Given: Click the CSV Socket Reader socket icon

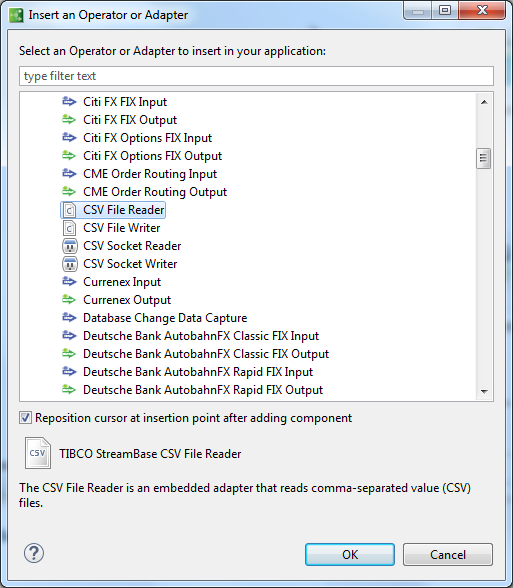Looking at the screenshot, I should tap(69, 246).
